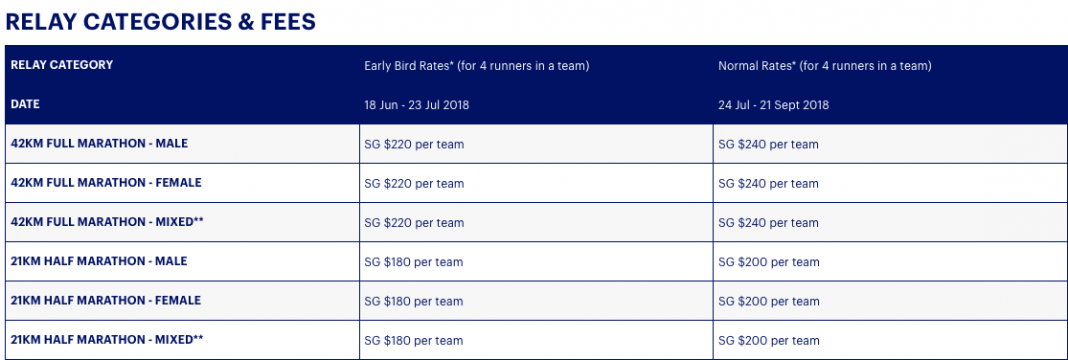Select the 42KM Full Marathon - Female row label
Image resolution: width=1068 pixels, height=360 pixels.
coord(106,183)
